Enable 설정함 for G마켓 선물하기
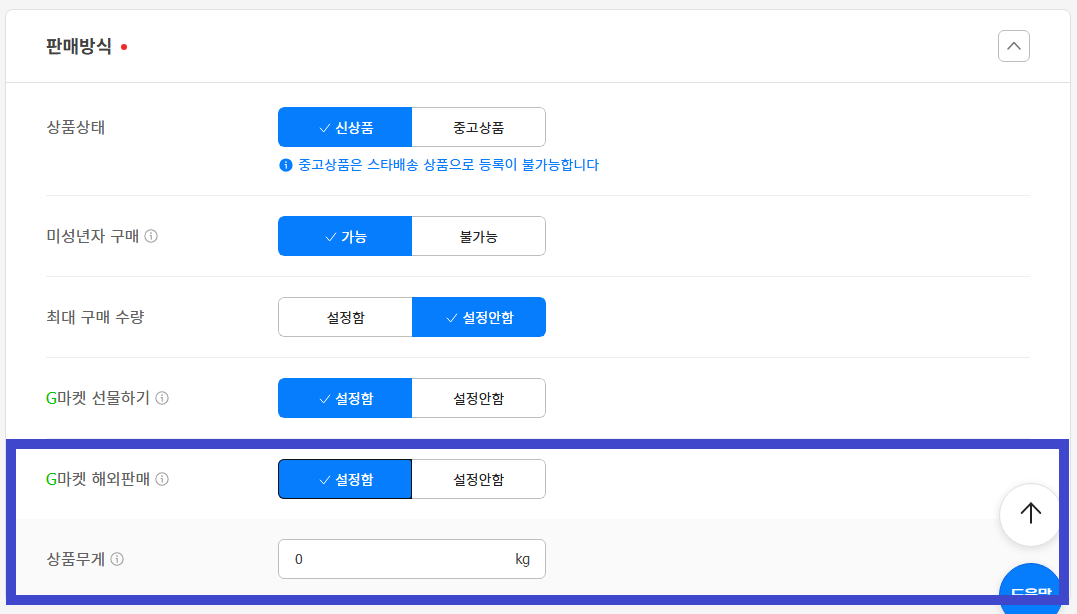 [x=345, y=398]
